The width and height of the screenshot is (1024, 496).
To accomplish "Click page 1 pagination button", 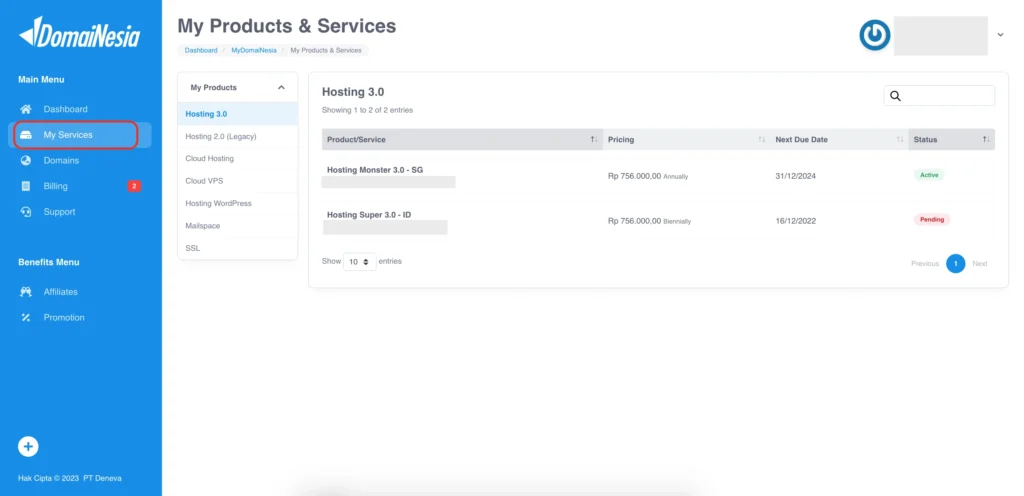I will coord(955,264).
